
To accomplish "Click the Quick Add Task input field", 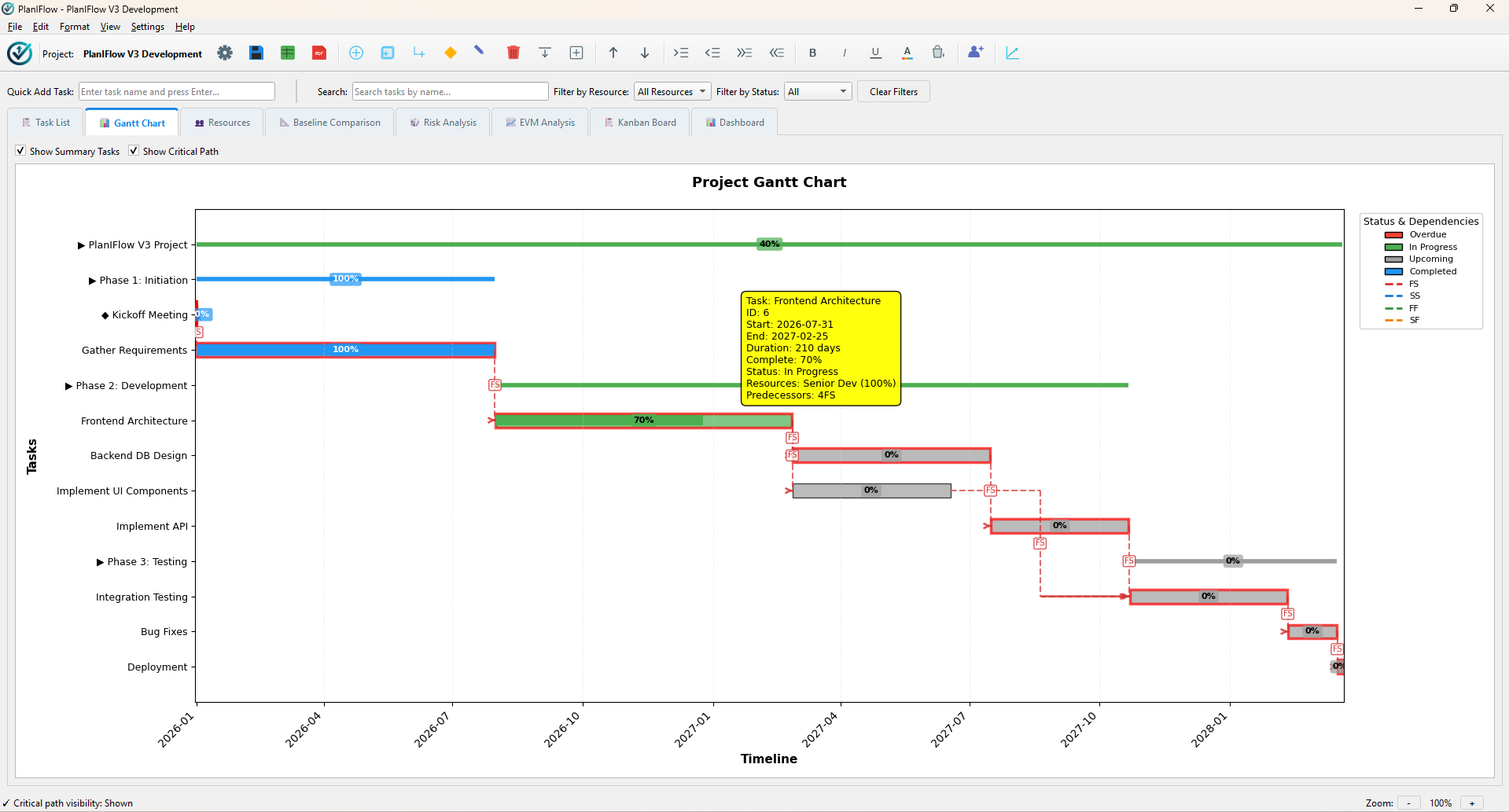I will point(177,92).
